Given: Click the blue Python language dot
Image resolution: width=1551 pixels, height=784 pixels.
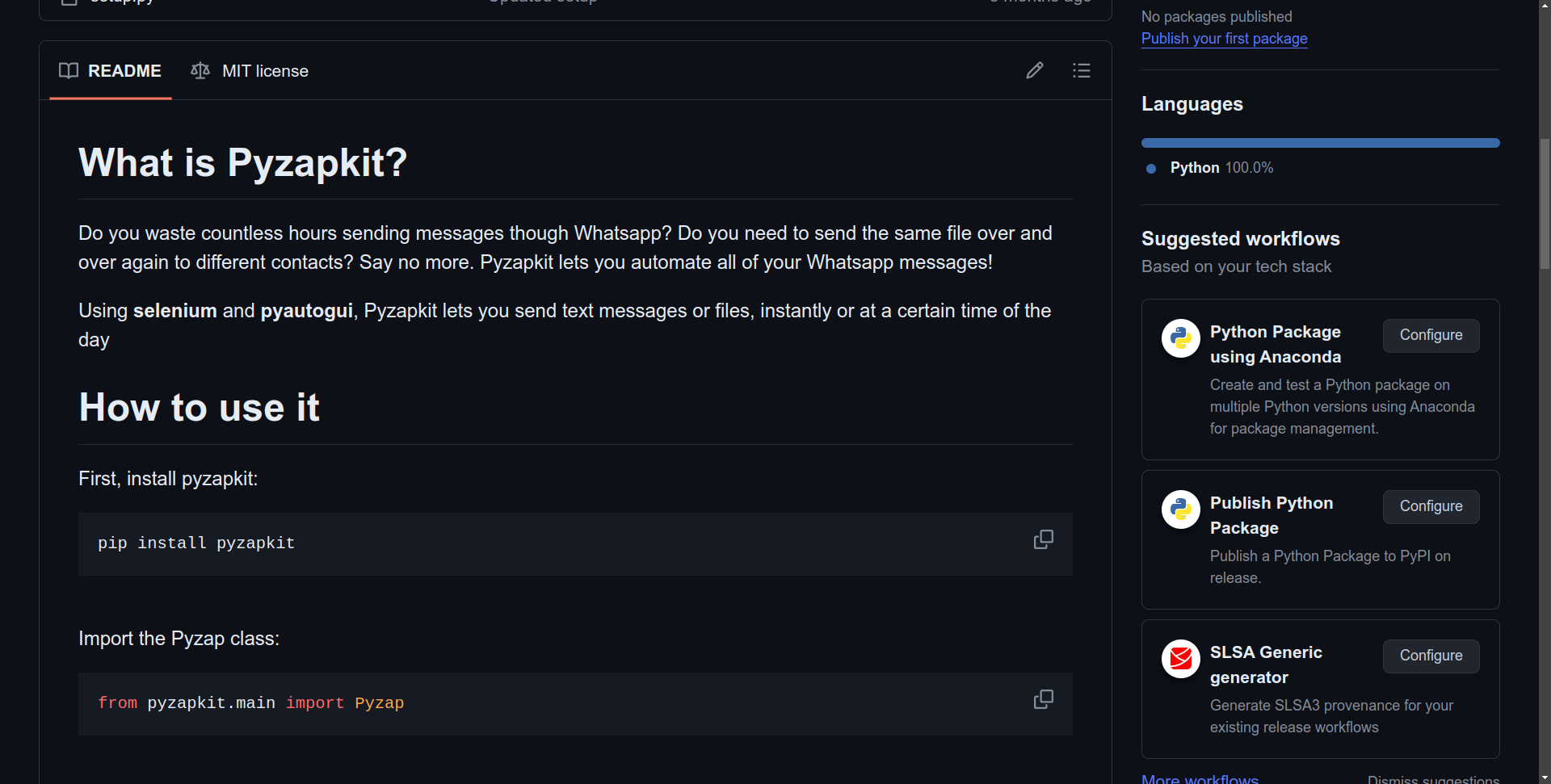Looking at the screenshot, I should (1151, 169).
